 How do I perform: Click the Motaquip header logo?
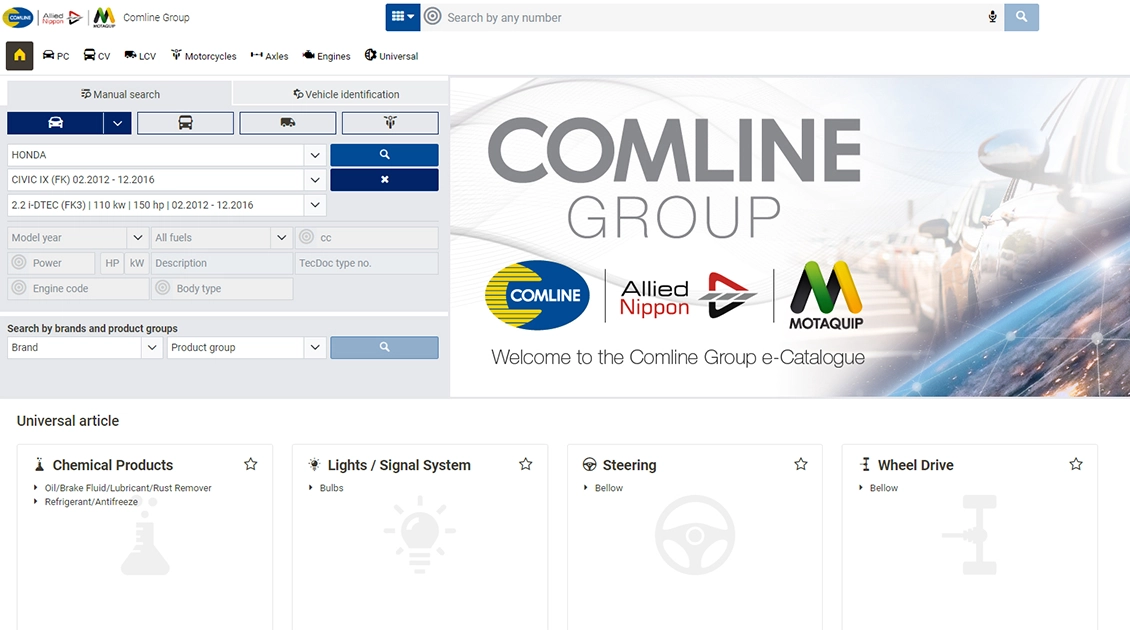point(104,17)
